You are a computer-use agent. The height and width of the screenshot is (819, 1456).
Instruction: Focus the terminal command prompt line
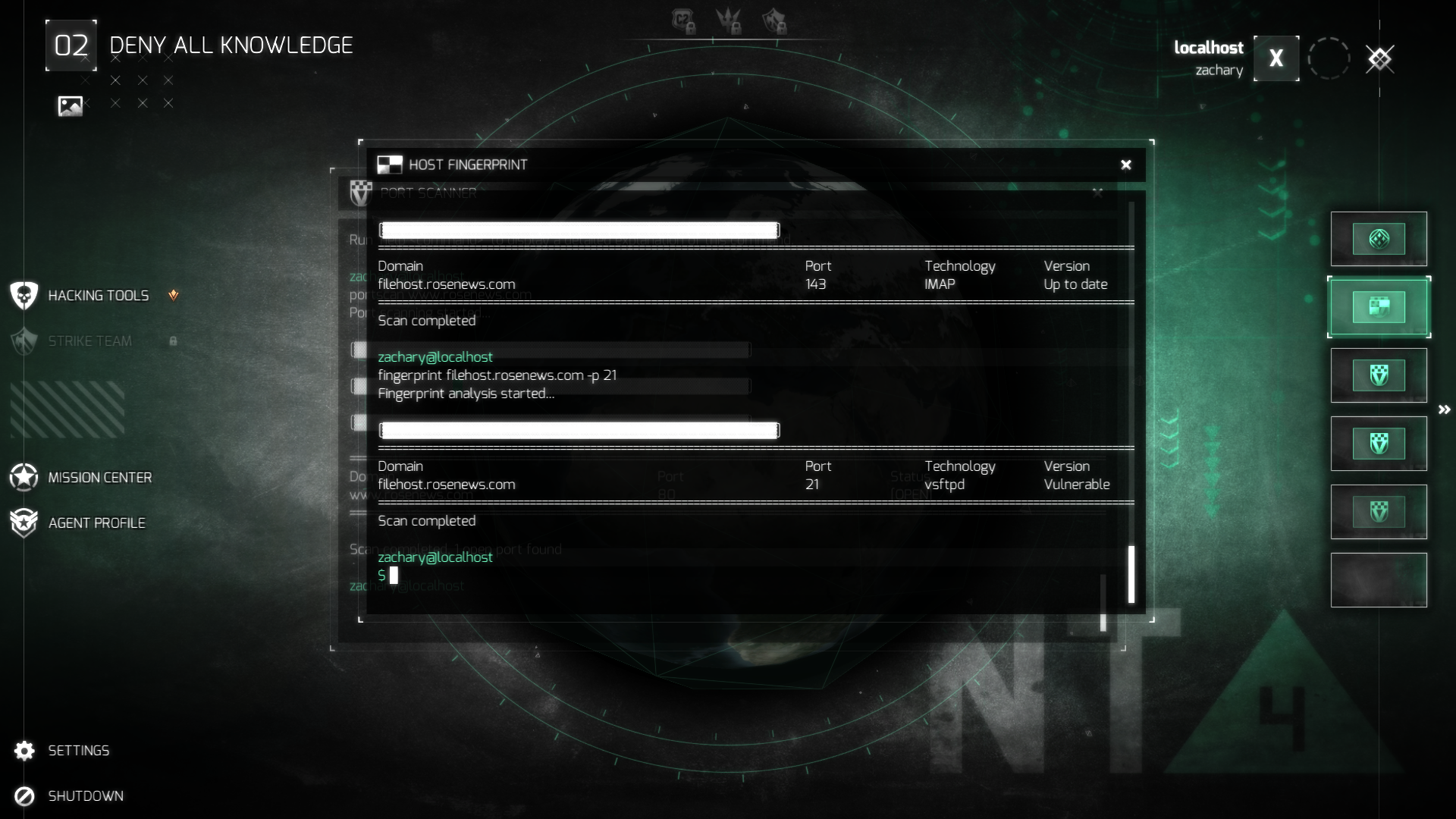[531, 576]
